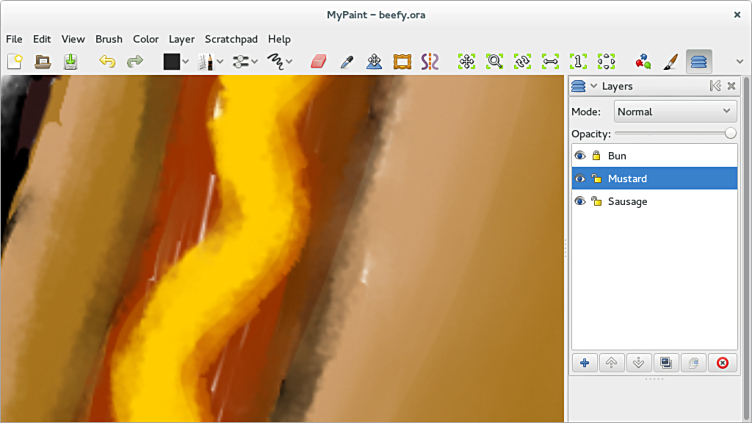Open the layer Mode dropdown showing Normal
The width and height of the screenshot is (752, 423).
675,112
